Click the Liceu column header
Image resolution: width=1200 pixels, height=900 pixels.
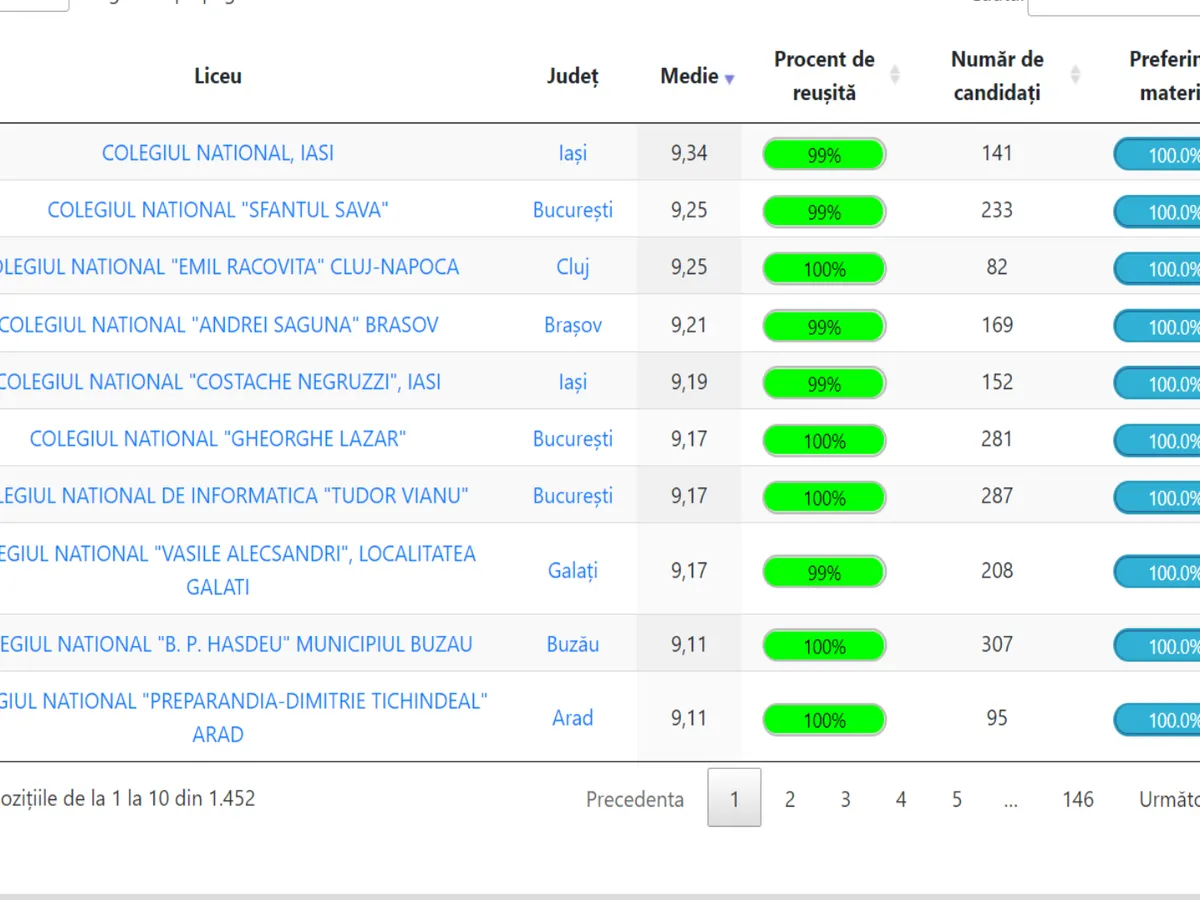tap(218, 76)
